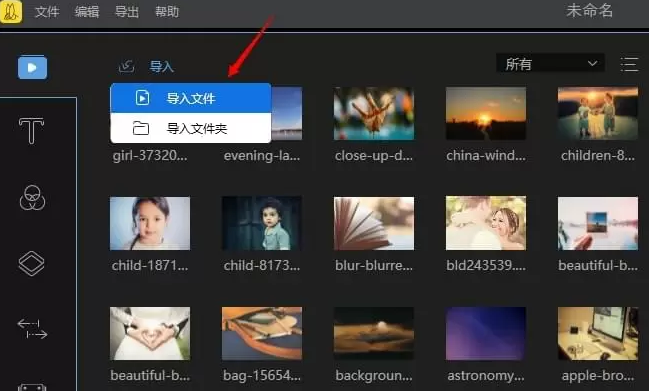Select the child-1871... thumbnail
The image size is (649, 391).
(150, 223)
